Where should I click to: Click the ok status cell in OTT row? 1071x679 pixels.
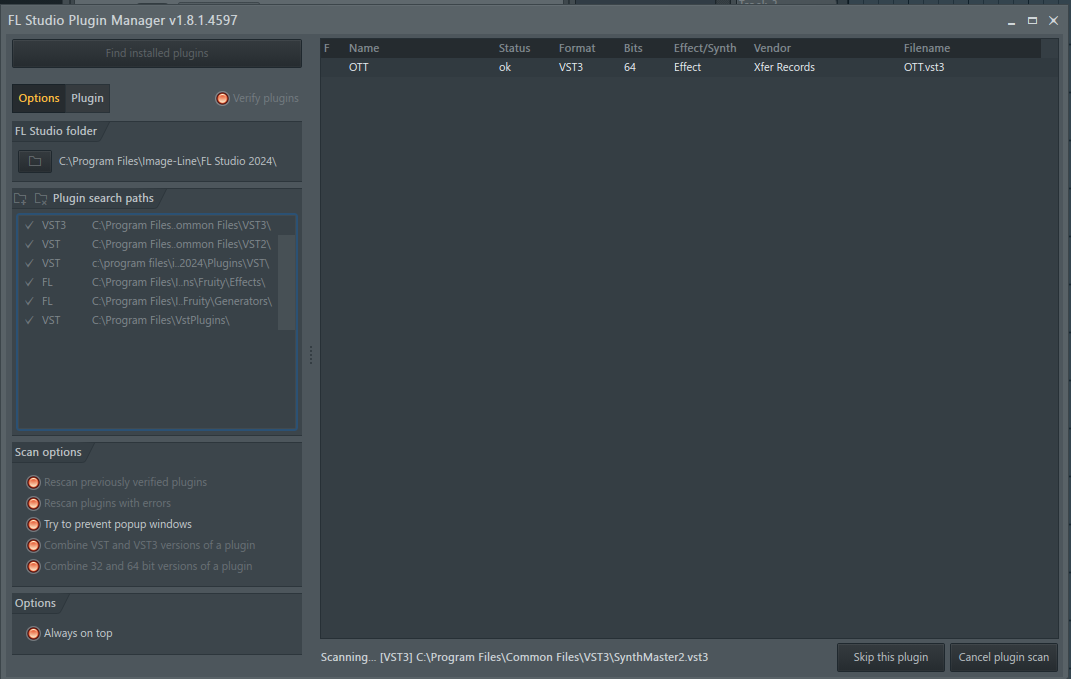click(505, 67)
